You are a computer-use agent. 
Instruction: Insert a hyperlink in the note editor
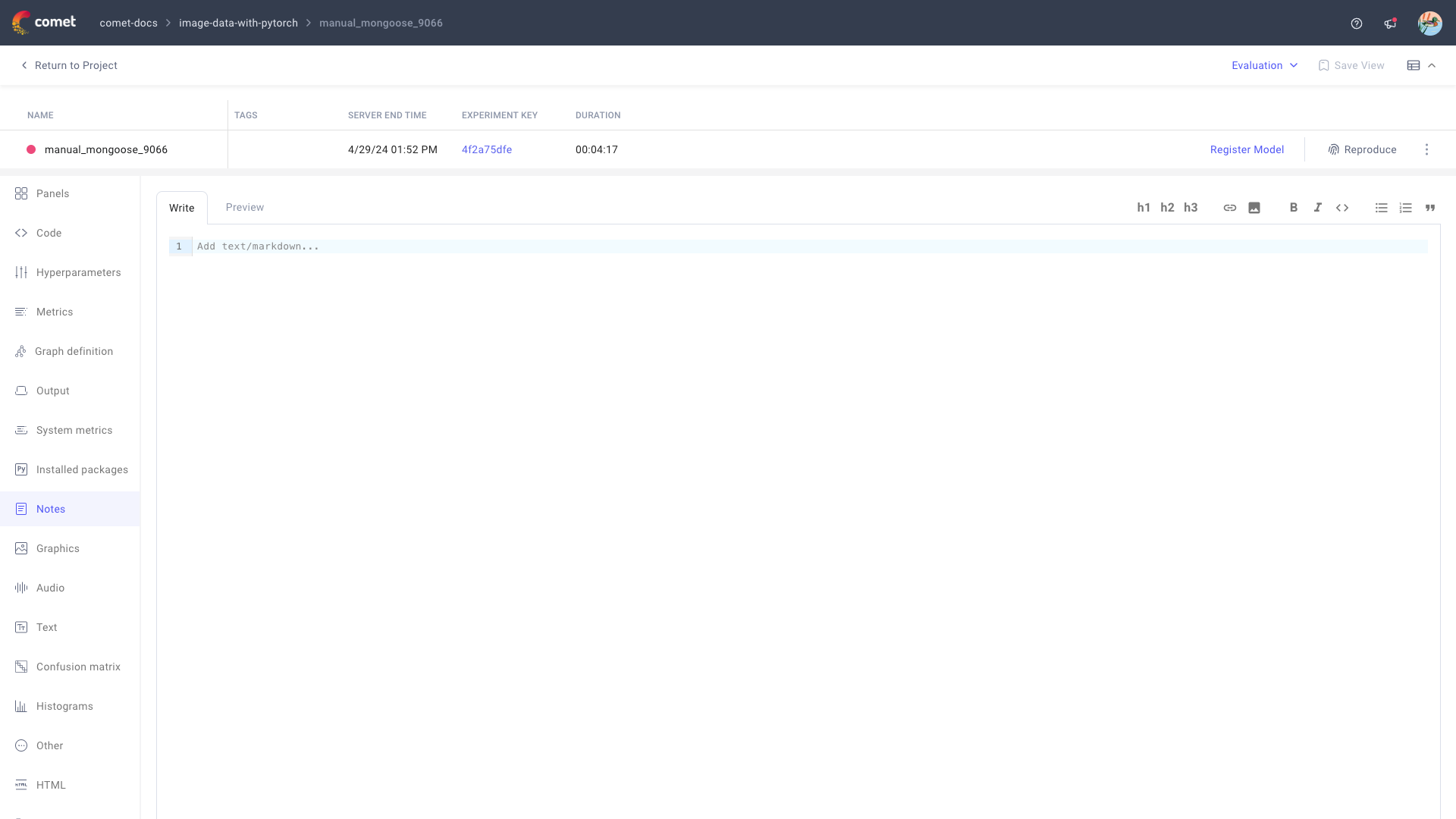1229,207
